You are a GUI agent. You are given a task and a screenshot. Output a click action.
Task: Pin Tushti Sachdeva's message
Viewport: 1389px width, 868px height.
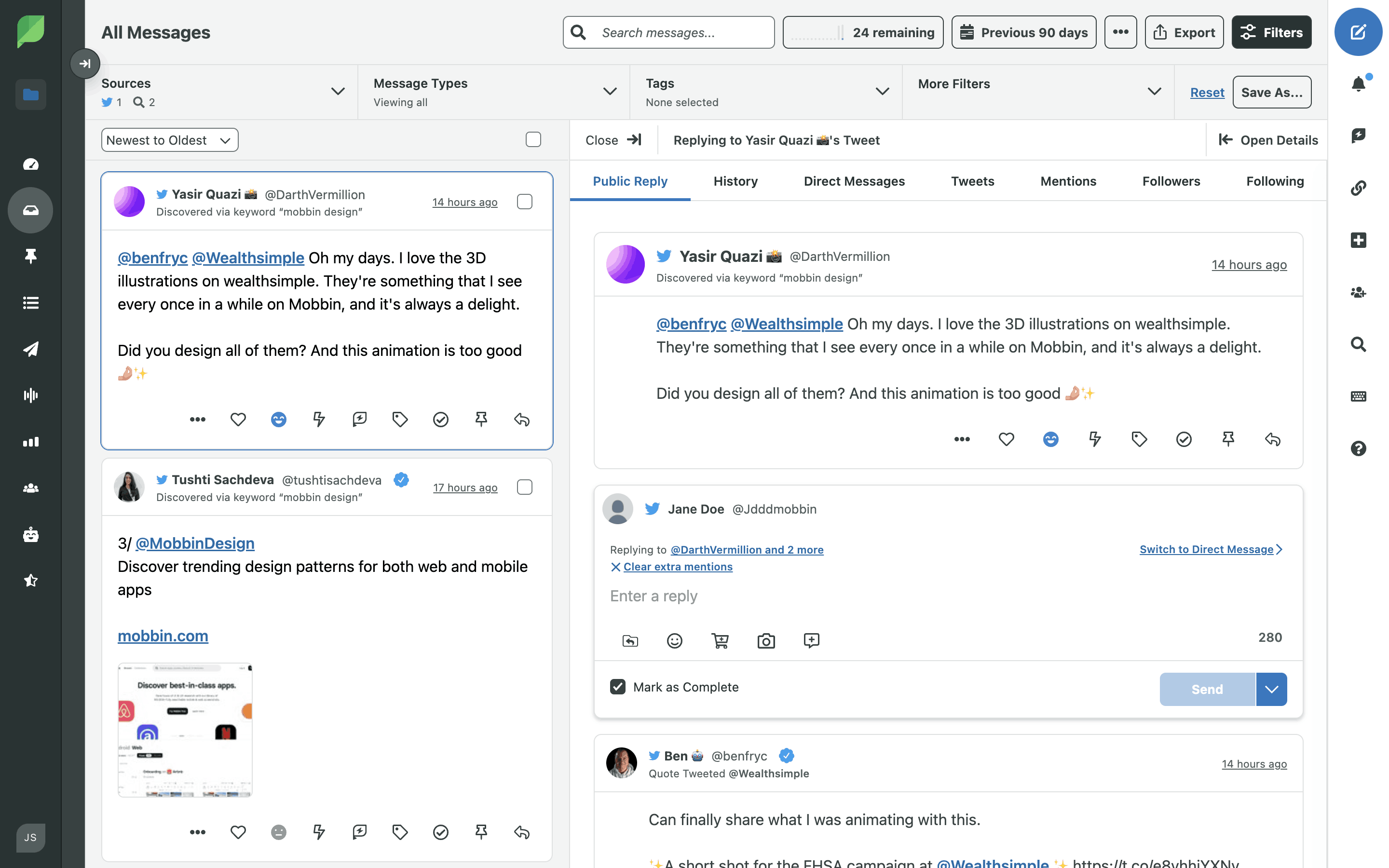481,832
